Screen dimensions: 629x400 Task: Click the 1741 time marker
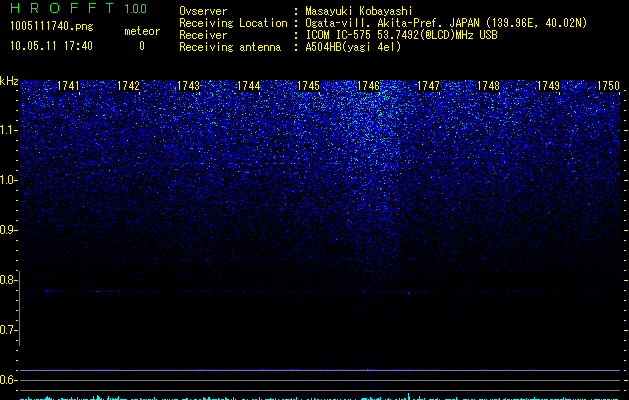pos(68,86)
